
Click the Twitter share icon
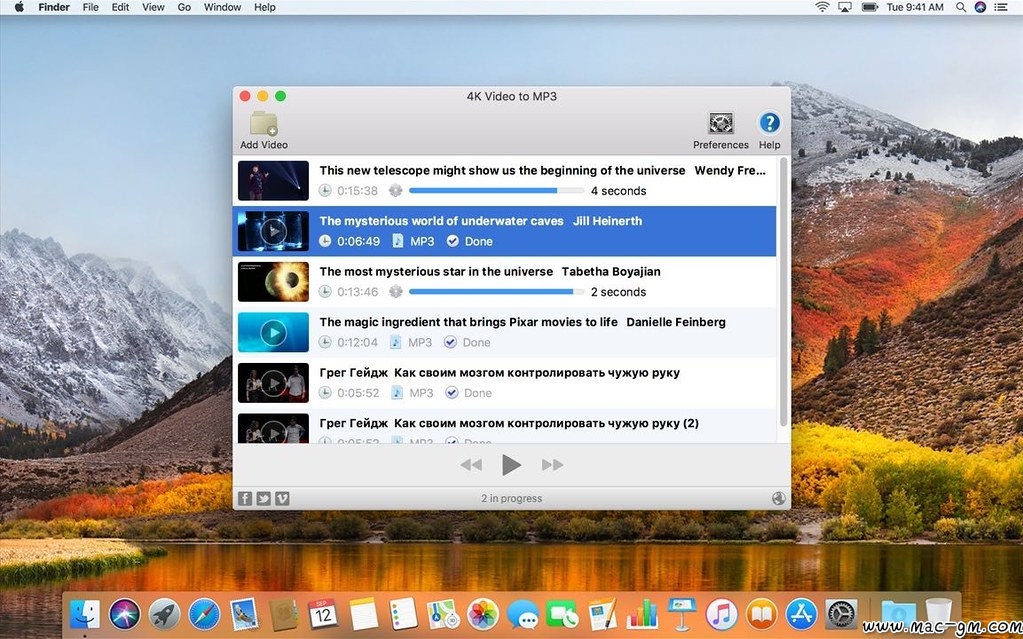pyautogui.click(x=264, y=499)
